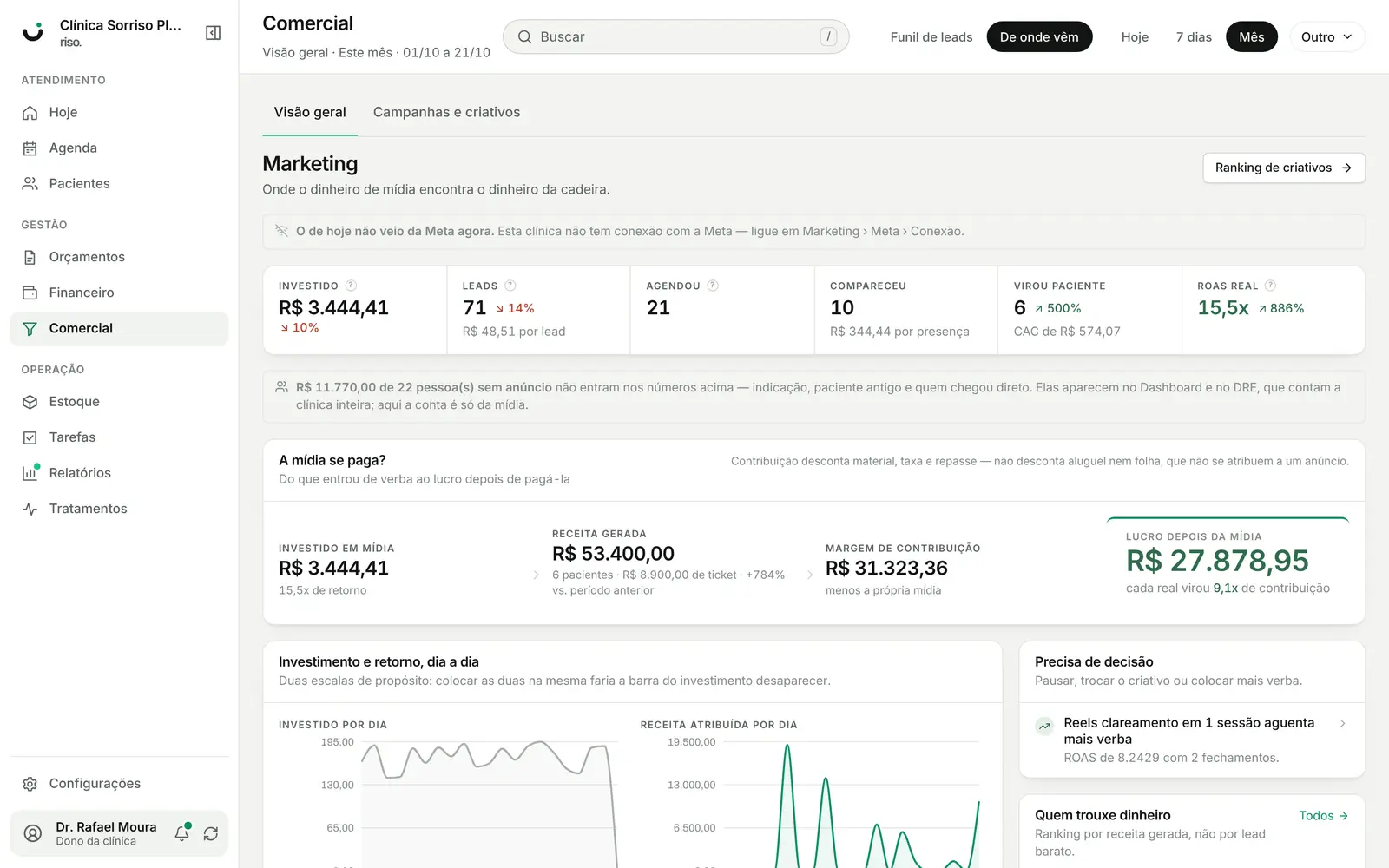Open notifications bell icon
This screenshot has height=868, width=1389.
[182, 833]
